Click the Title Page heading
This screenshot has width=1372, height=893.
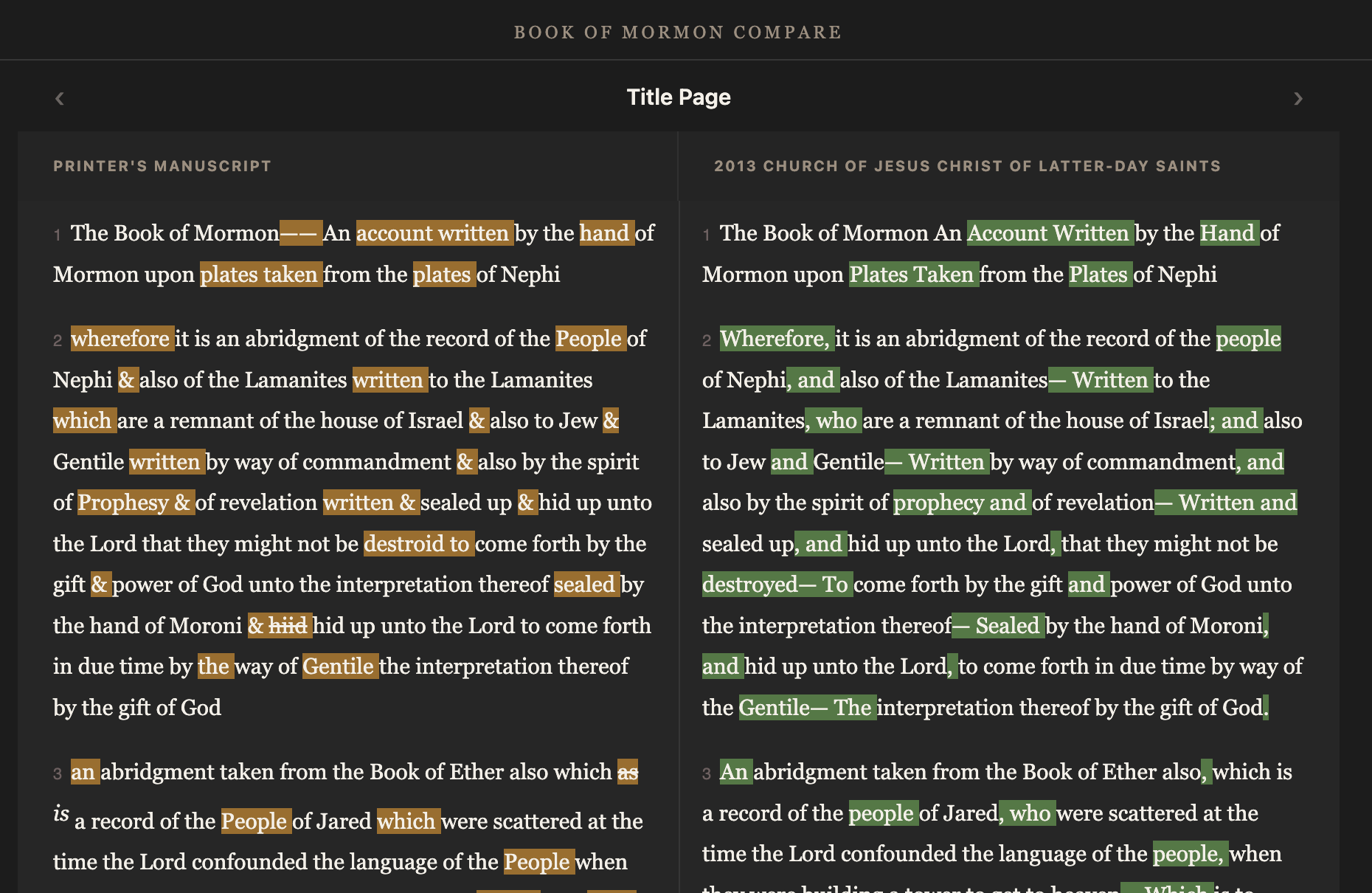679,97
